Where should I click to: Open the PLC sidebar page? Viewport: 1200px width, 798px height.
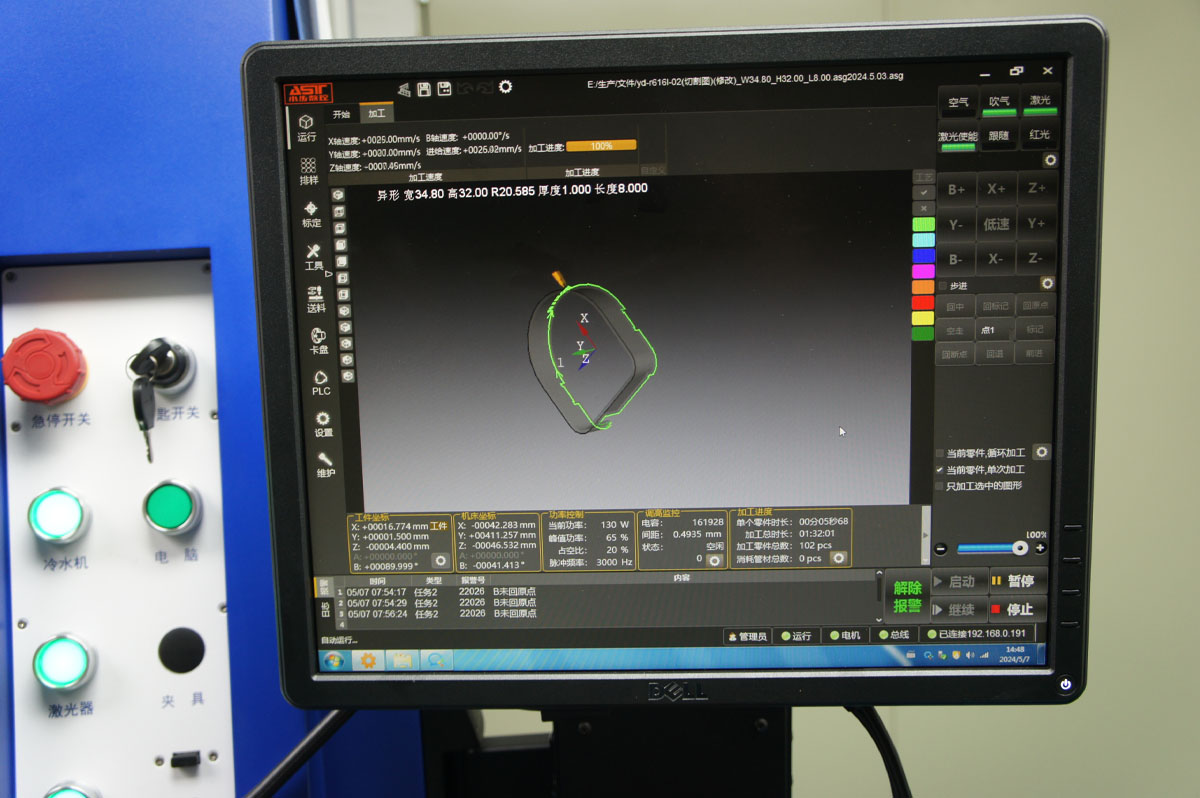[321, 383]
